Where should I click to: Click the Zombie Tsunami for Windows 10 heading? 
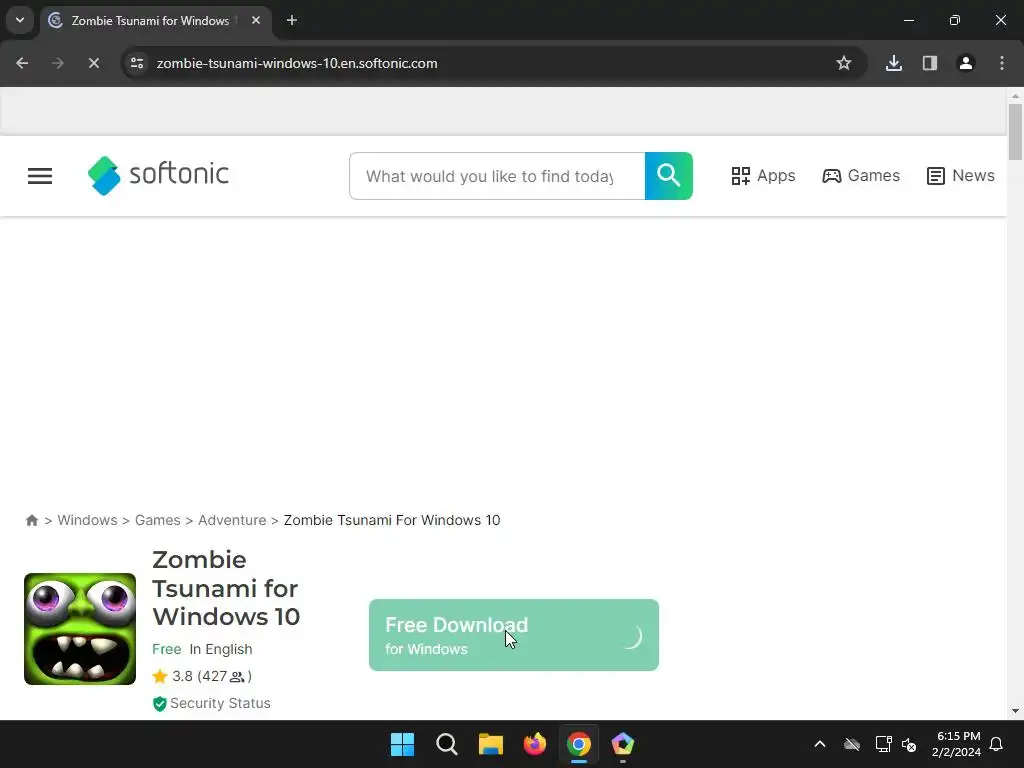(226, 588)
